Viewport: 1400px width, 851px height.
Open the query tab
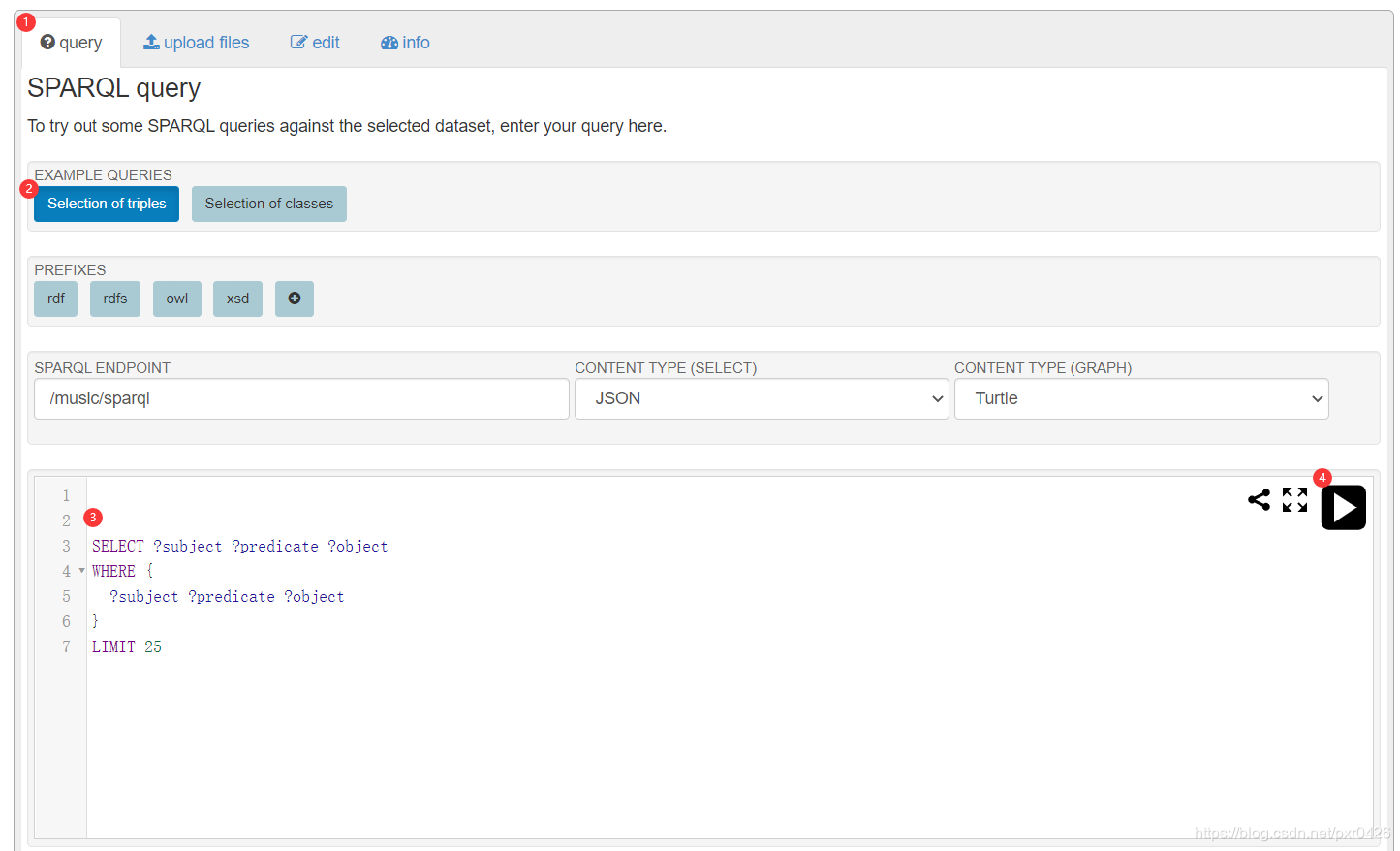(72, 43)
